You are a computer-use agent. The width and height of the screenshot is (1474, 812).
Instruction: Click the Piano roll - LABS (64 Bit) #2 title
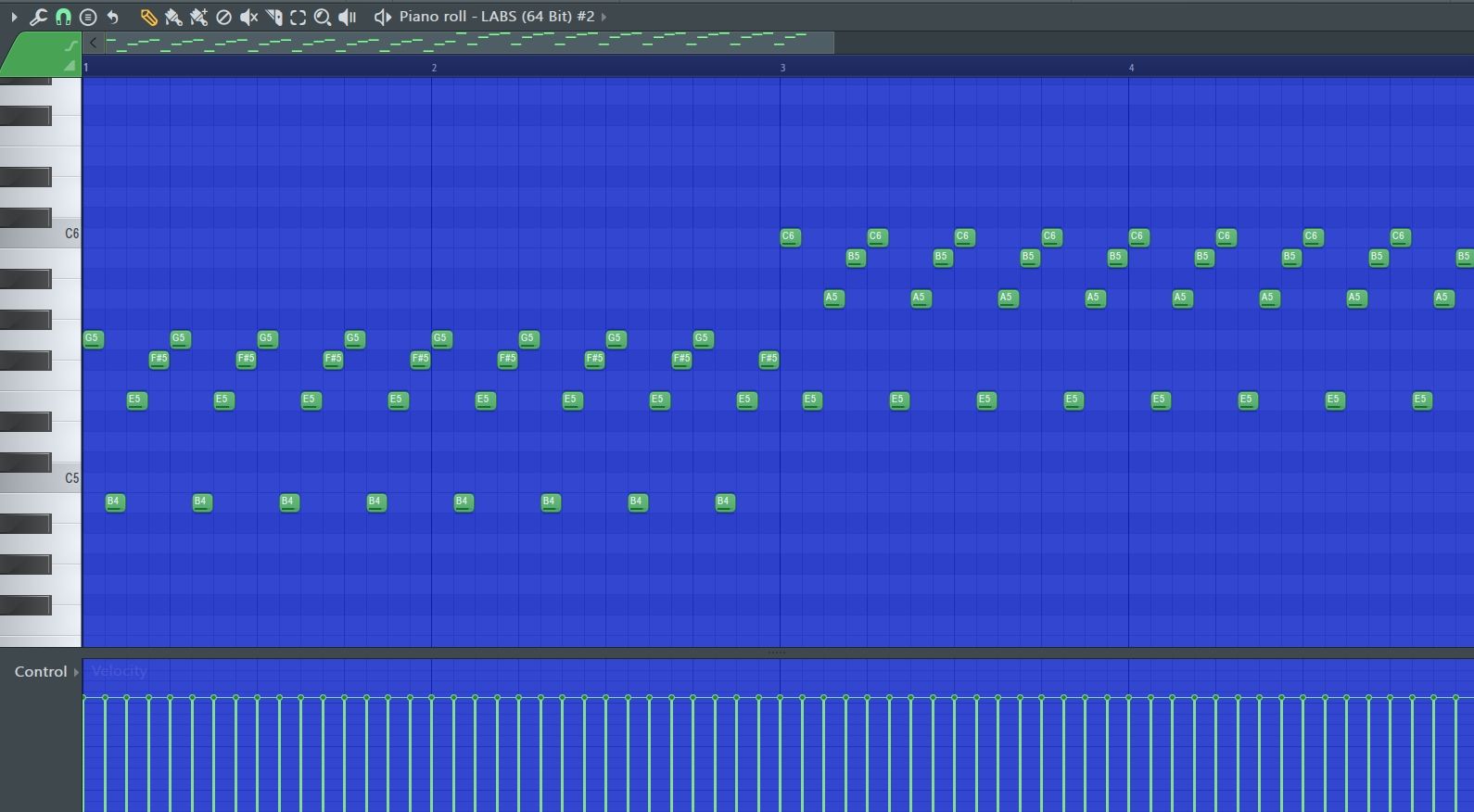497,17
